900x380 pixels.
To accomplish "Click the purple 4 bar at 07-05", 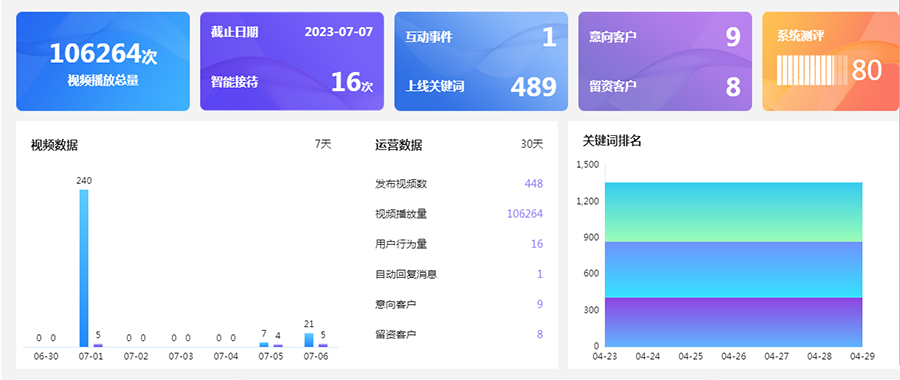I will tap(278, 346).
